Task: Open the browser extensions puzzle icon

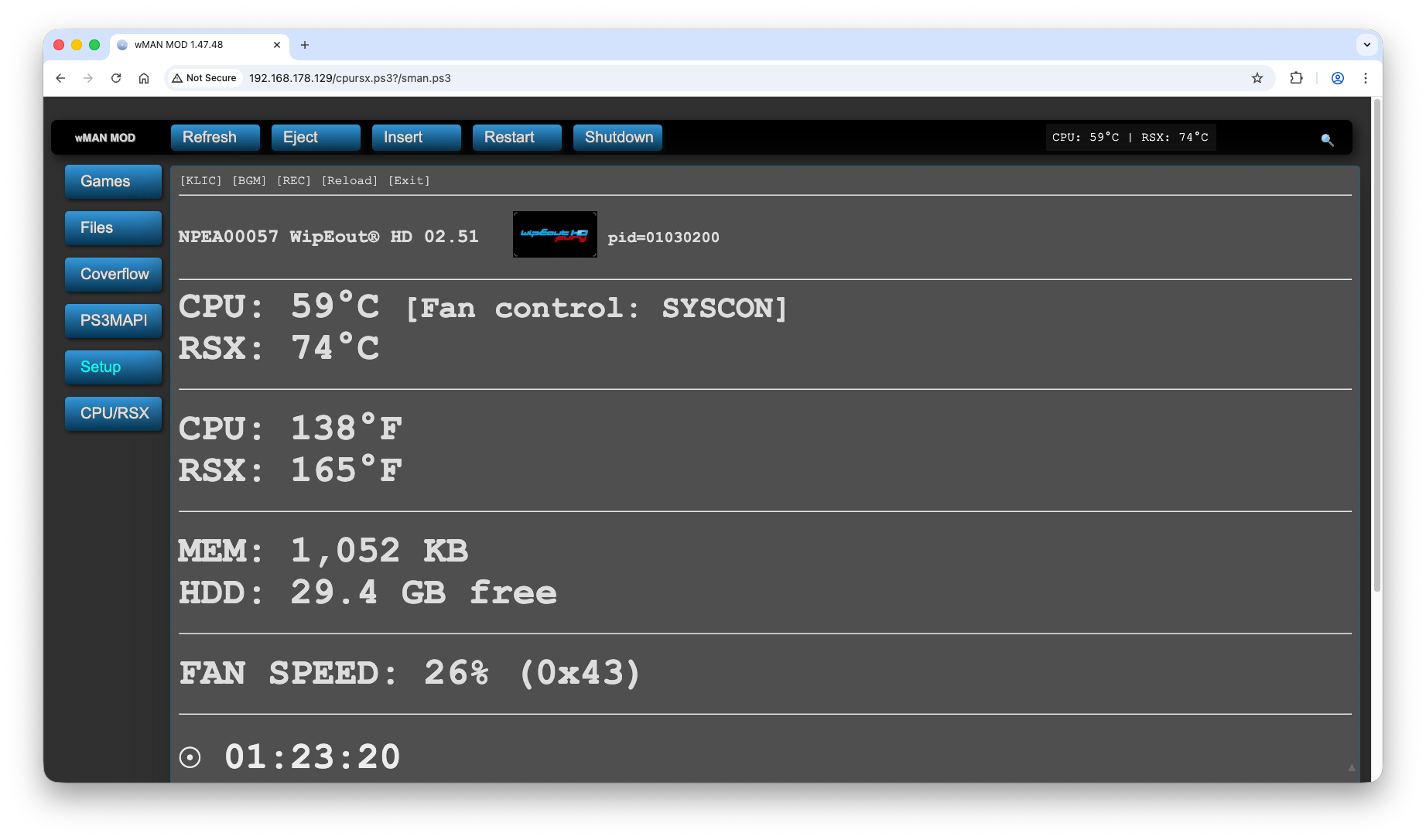Action: [x=1297, y=77]
